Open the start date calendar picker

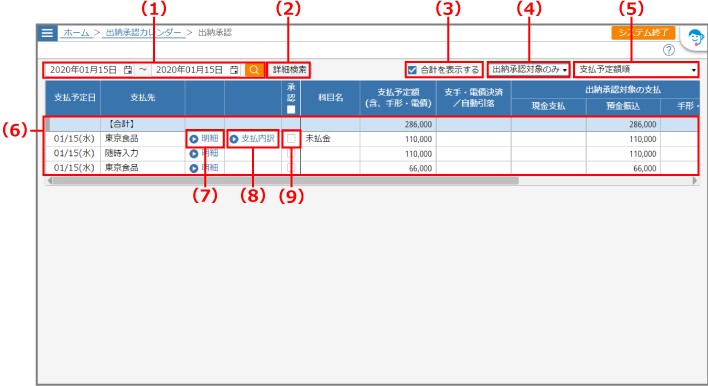coord(128,70)
